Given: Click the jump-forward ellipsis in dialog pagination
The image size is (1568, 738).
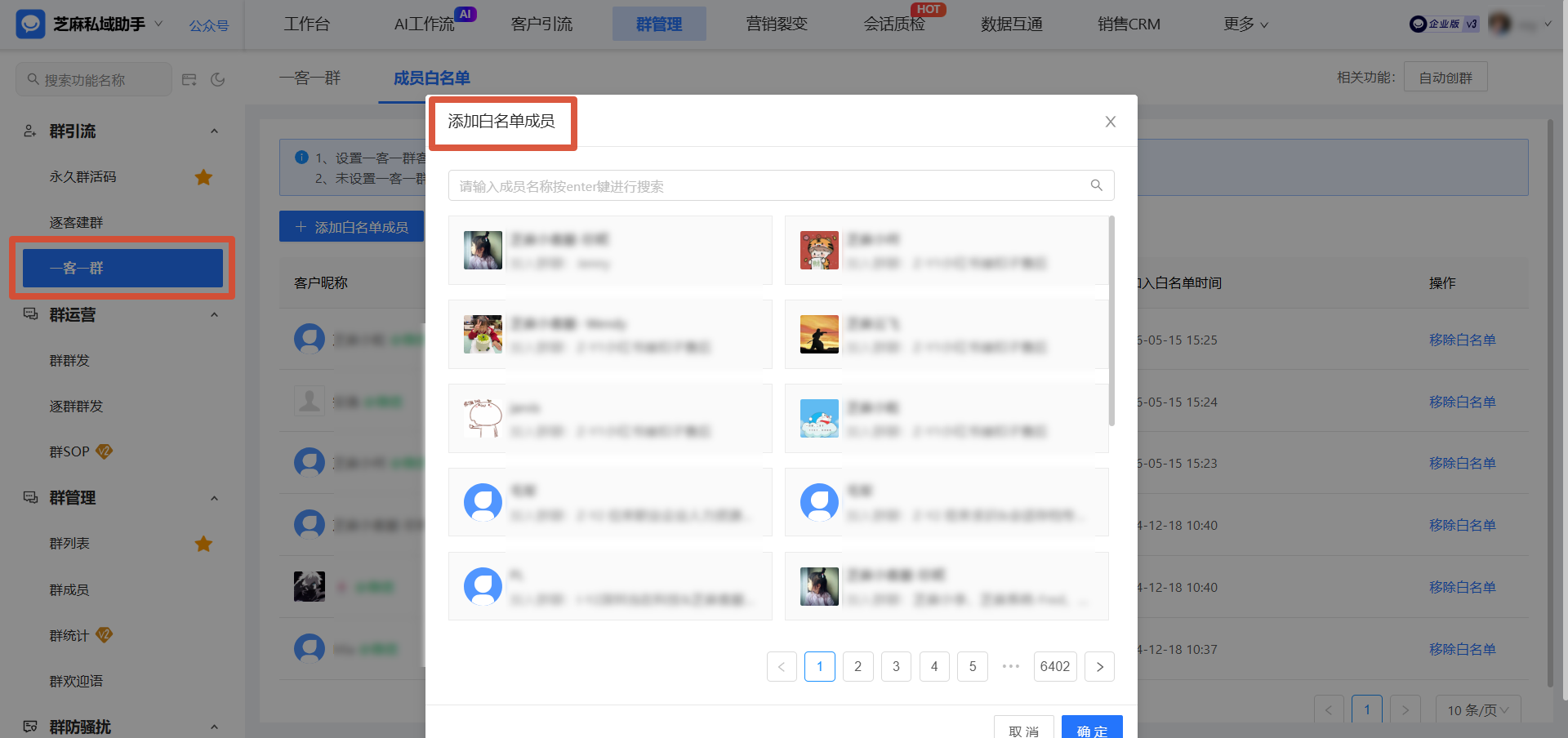Looking at the screenshot, I should (x=1011, y=666).
